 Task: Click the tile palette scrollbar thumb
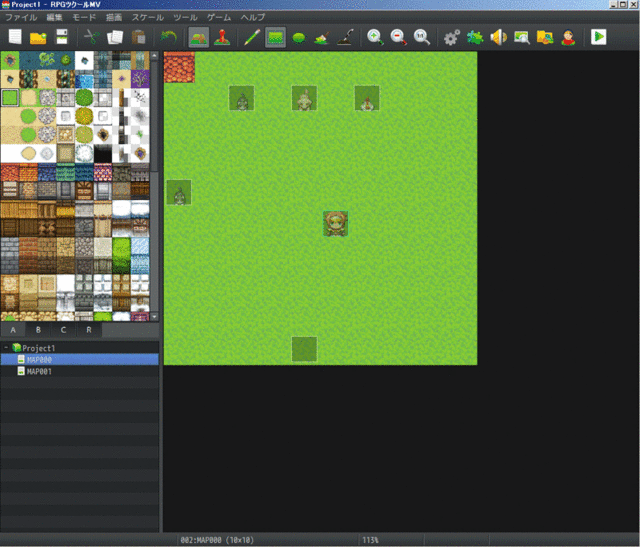[x=154, y=116]
